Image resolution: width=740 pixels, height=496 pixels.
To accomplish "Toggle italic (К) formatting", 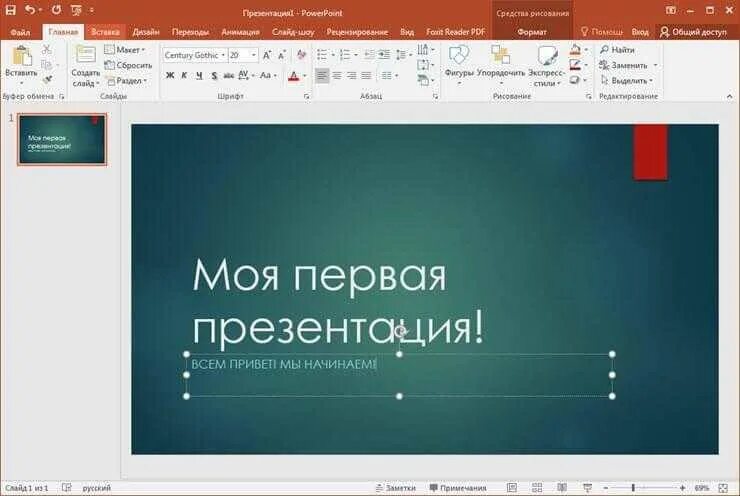I will click(x=185, y=76).
